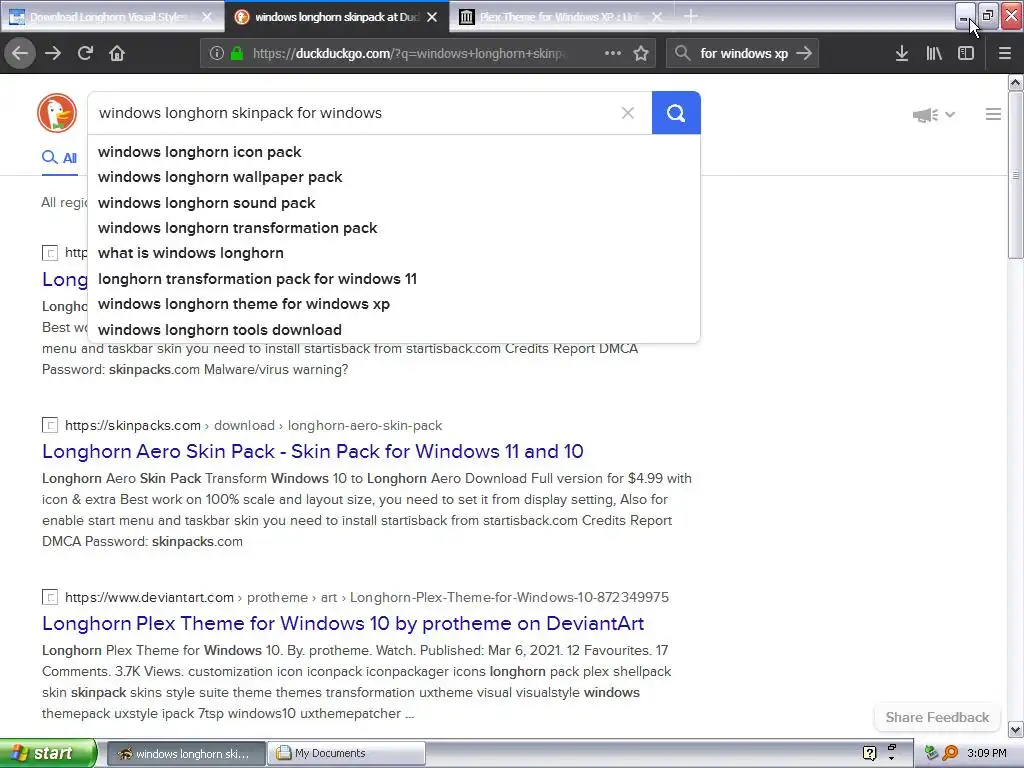Click the deviantart.com result URL
The width and height of the screenshot is (1024, 768).
tap(367, 598)
